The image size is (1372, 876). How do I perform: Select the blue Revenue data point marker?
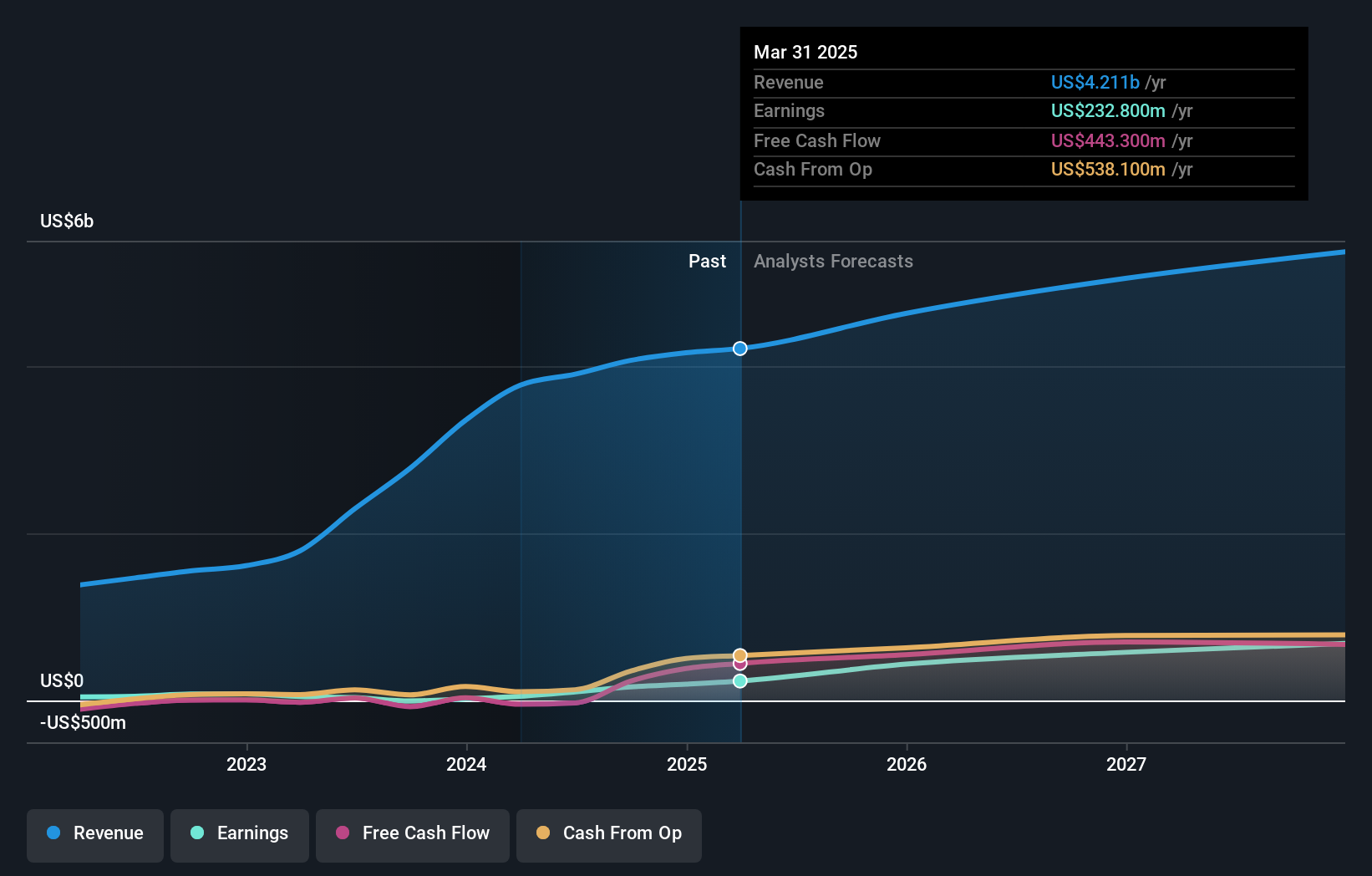(739, 349)
